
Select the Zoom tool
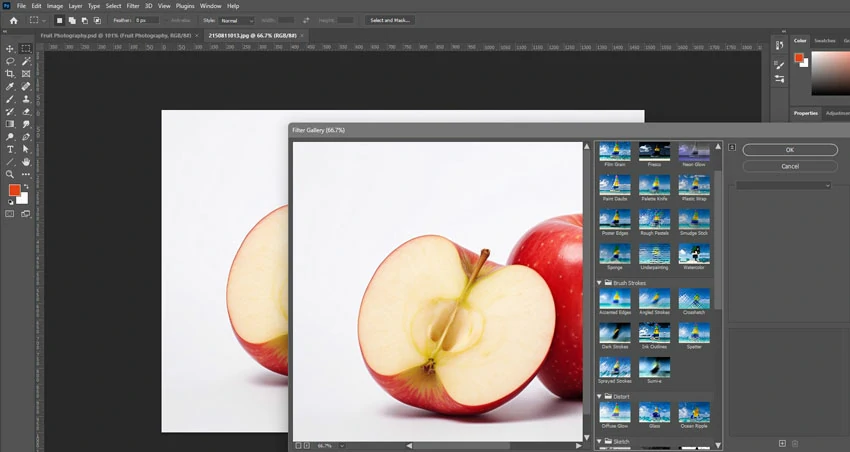coord(10,174)
